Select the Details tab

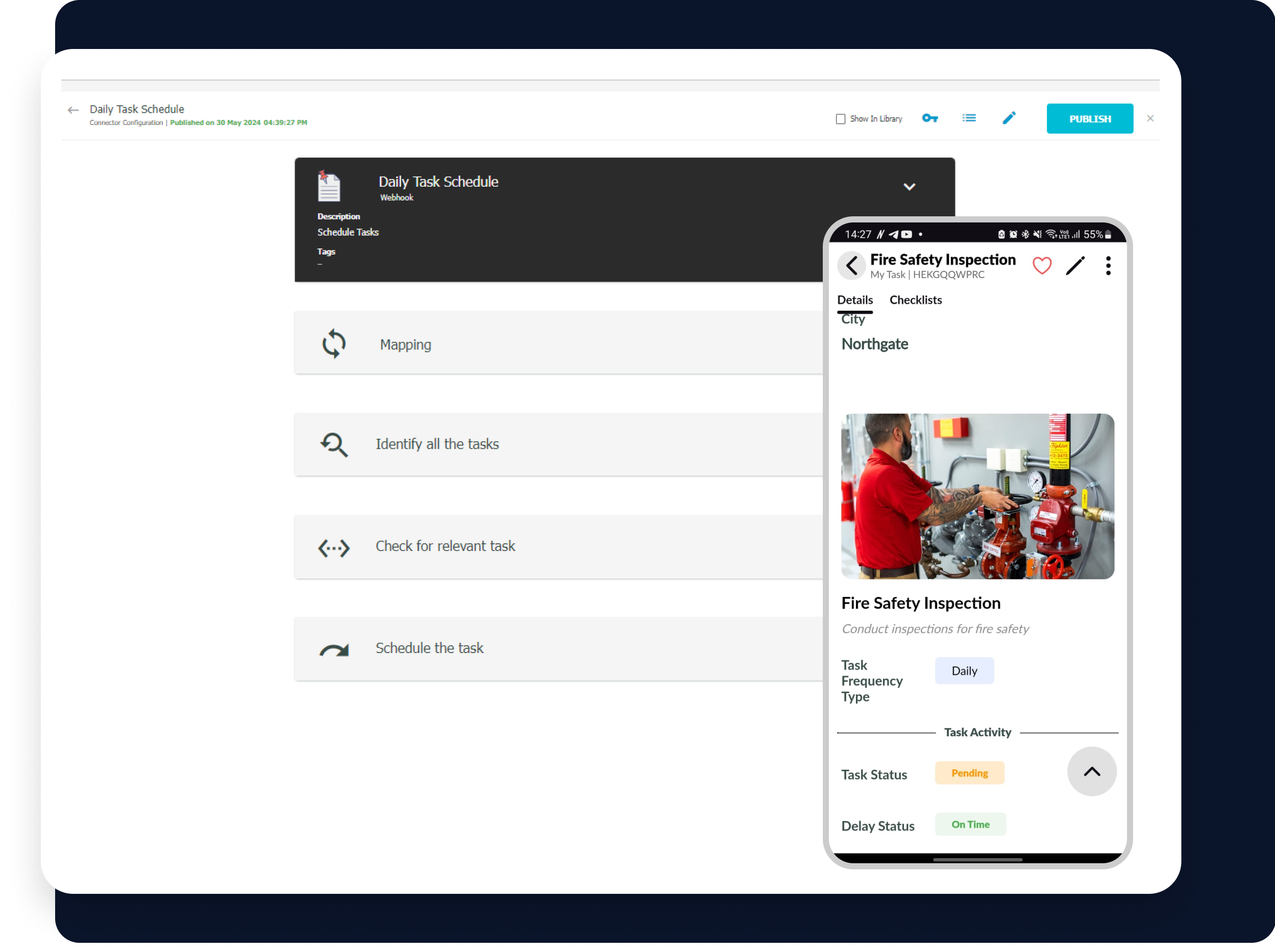[x=855, y=299]
